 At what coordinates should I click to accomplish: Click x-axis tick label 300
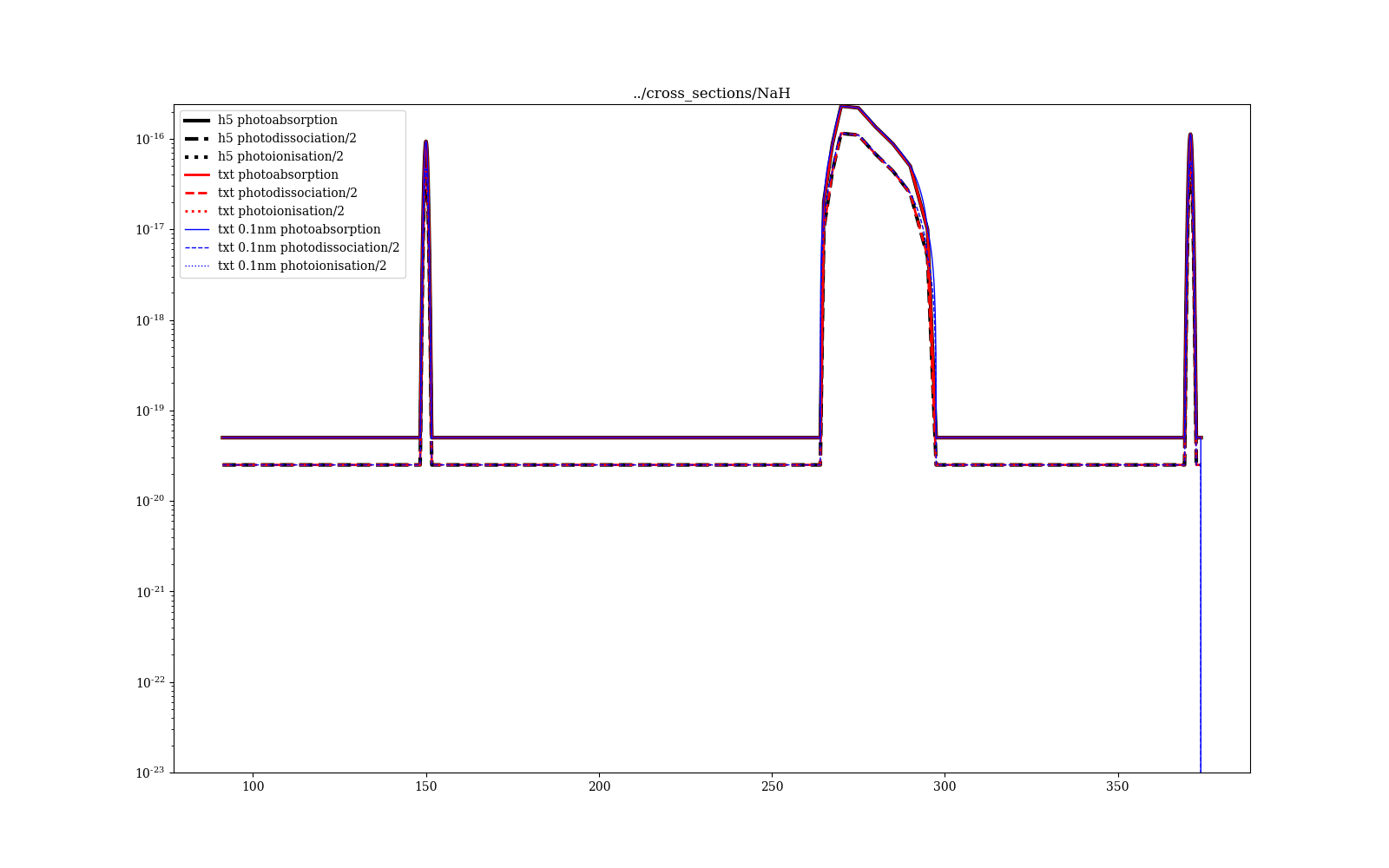(x=945, y=786)
